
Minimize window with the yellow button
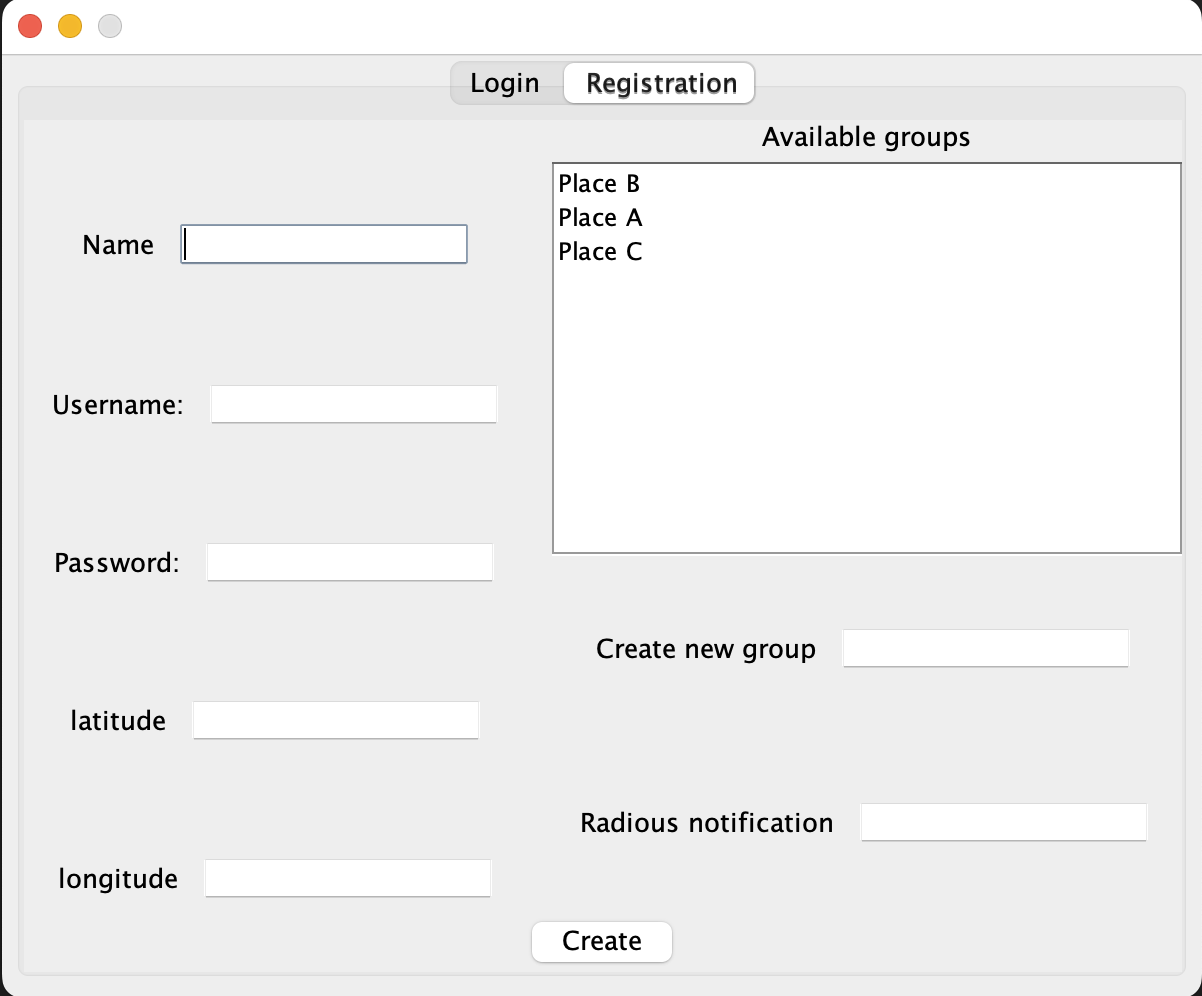point(70,27)
